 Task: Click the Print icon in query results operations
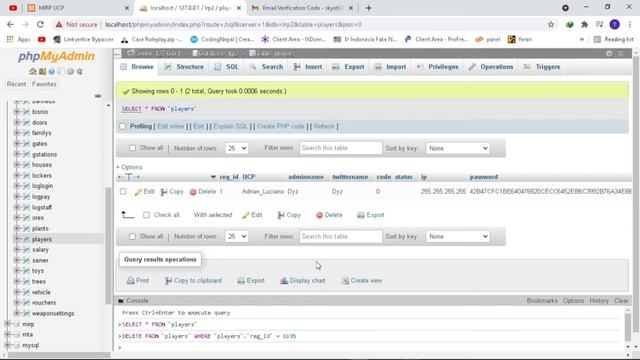(x=131, y=280)
